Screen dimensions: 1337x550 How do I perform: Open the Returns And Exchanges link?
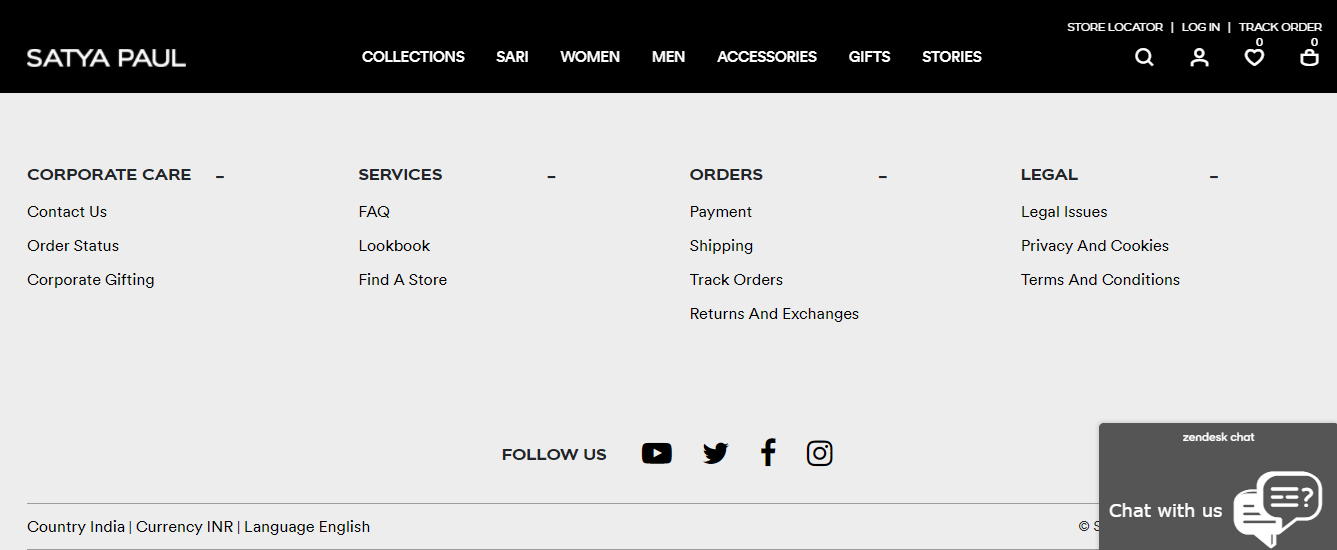[x=774, y=314]
